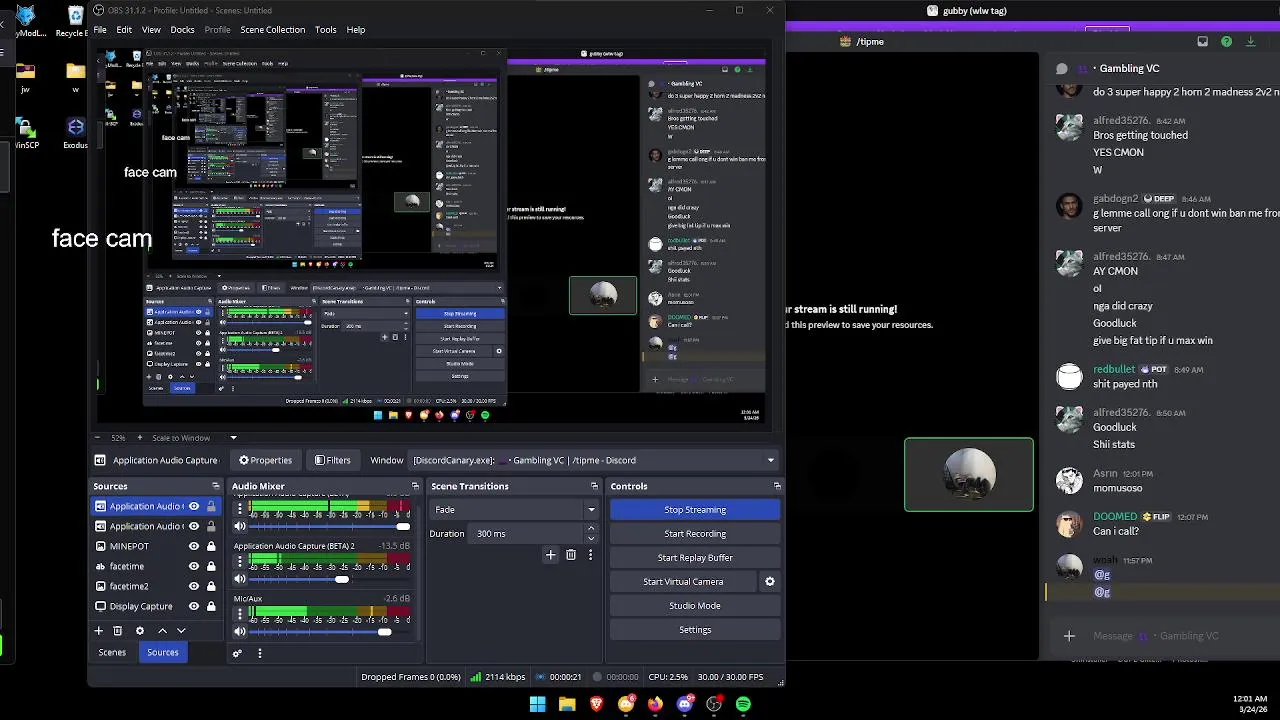Hide the Display Capture source
This screenshot has height=720, width=1280.
pos(194,606)
